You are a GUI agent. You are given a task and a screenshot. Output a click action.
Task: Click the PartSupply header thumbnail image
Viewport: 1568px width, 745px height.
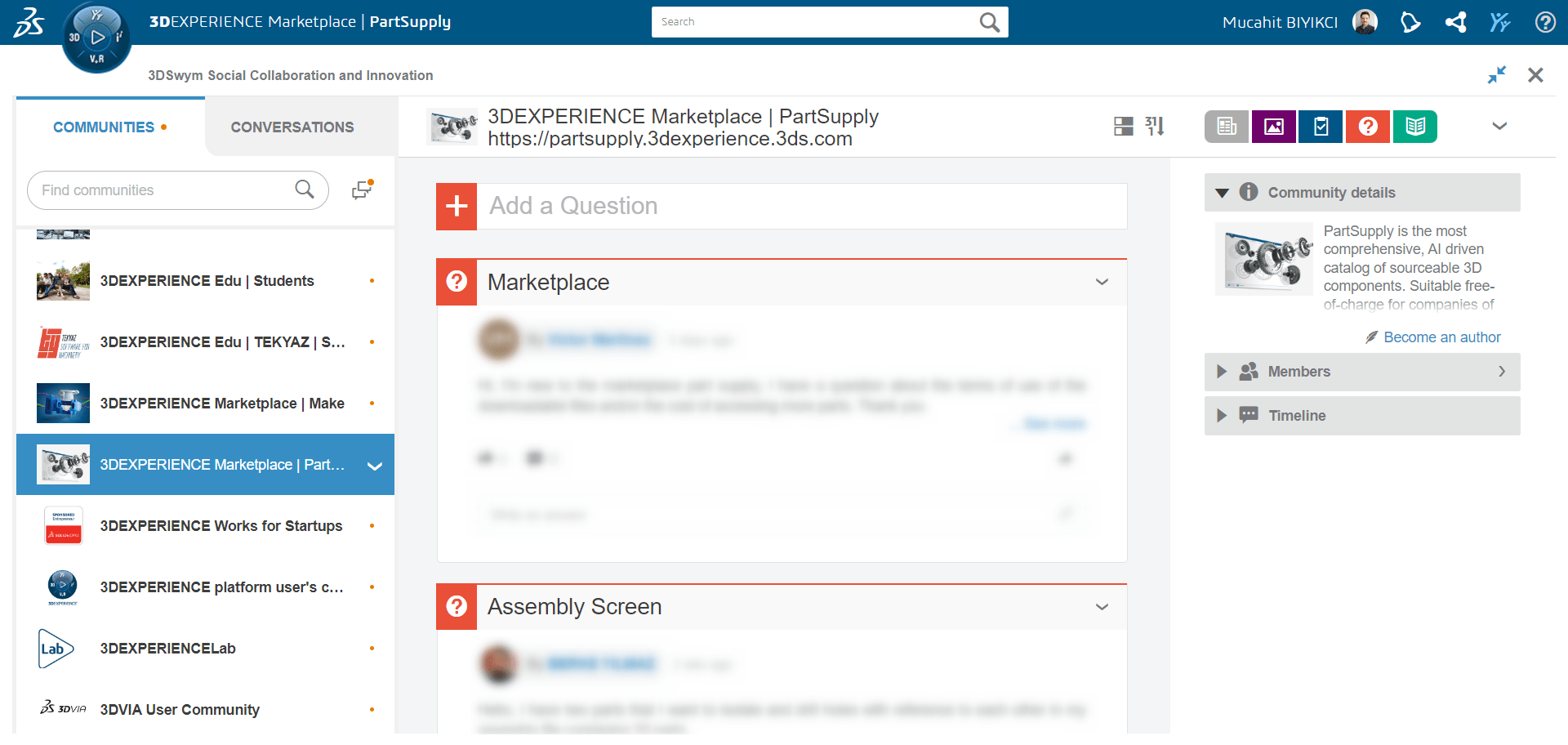click(452, 127)
